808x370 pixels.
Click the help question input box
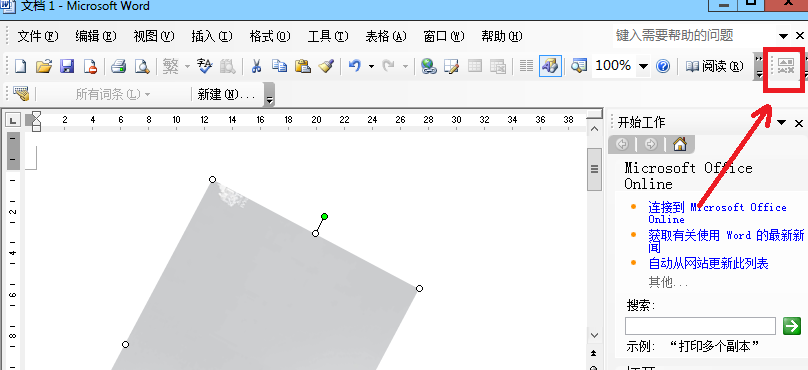[694, 36]
